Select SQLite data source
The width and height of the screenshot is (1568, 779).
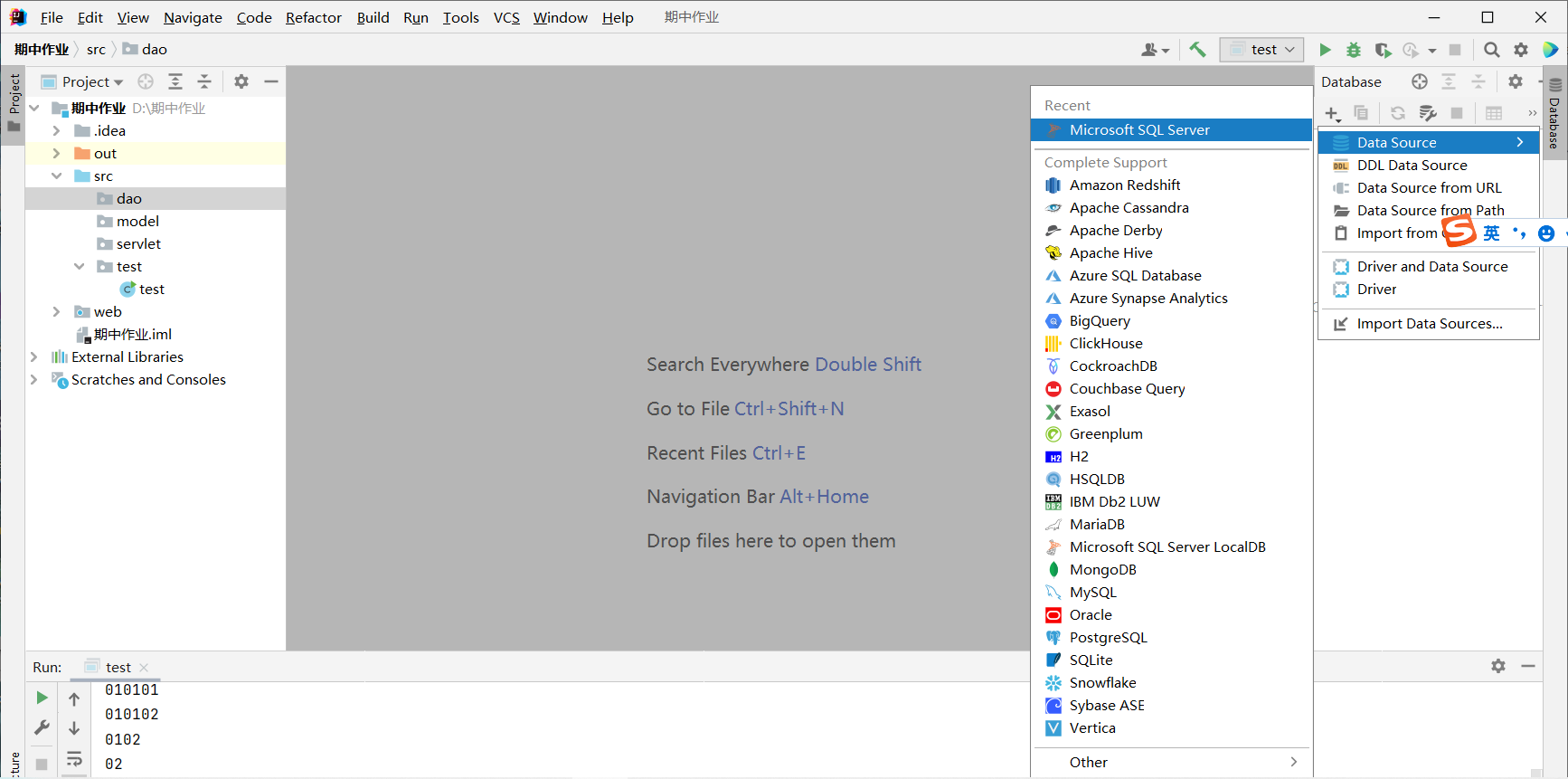[1171, 660]
